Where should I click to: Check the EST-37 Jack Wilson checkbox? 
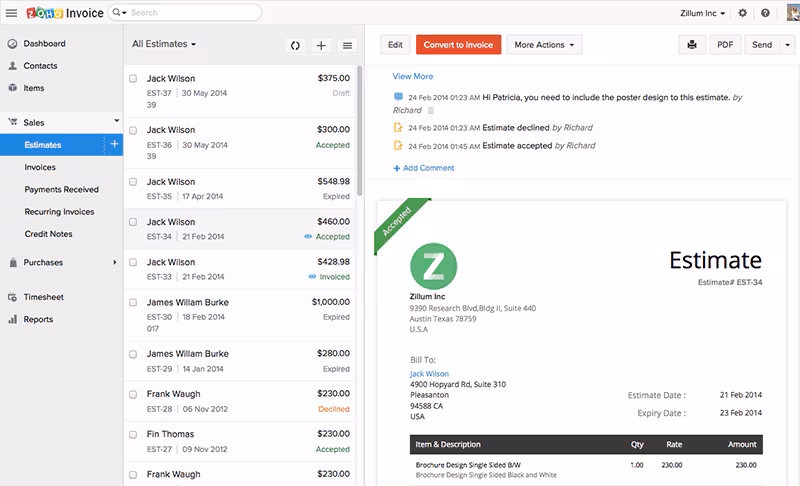[133, 78]
